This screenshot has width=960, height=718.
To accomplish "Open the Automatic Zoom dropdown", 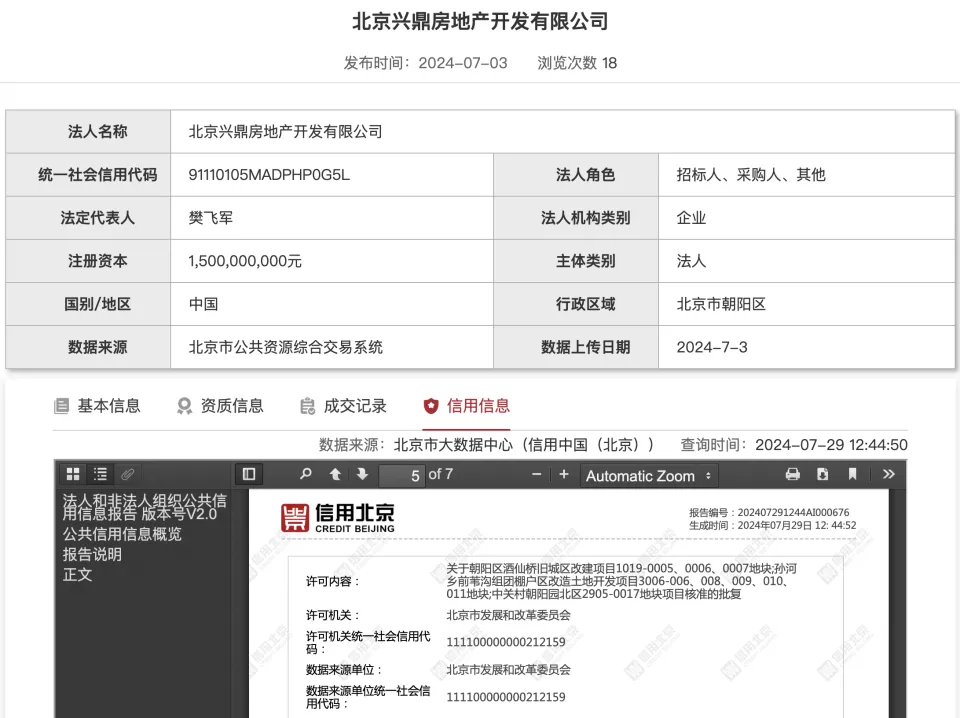I will (x=648, y=475).
